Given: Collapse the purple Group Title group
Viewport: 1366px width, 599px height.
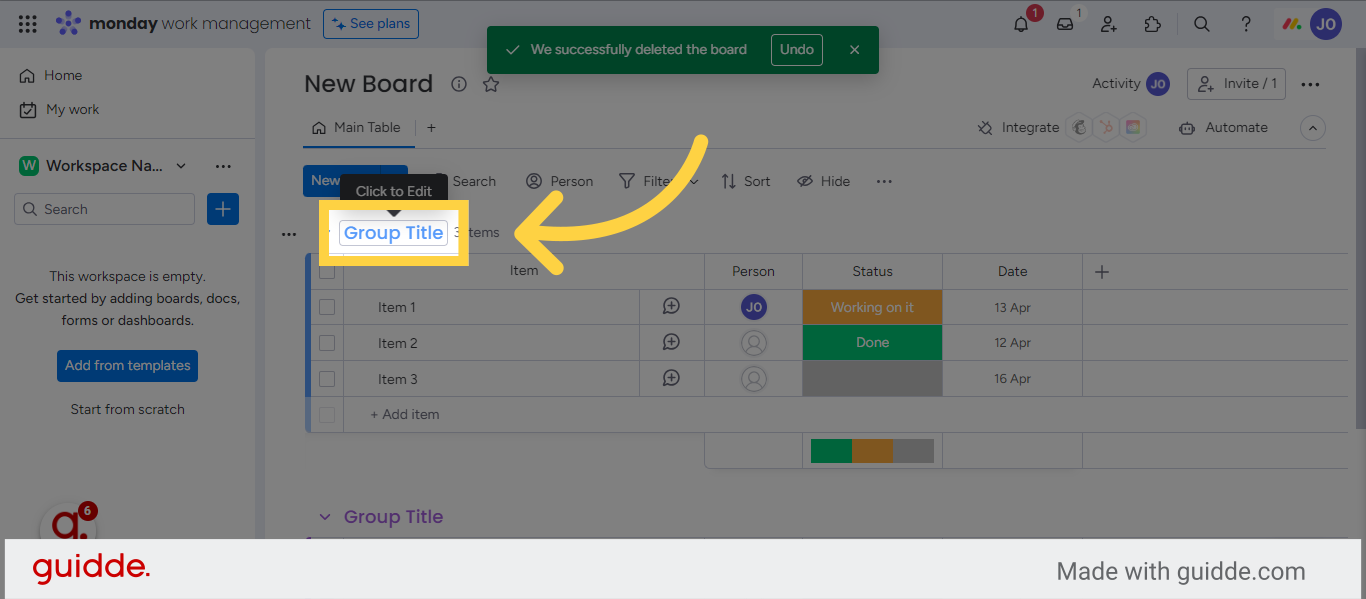Looking at the screenshot, I should pos(324,517).
